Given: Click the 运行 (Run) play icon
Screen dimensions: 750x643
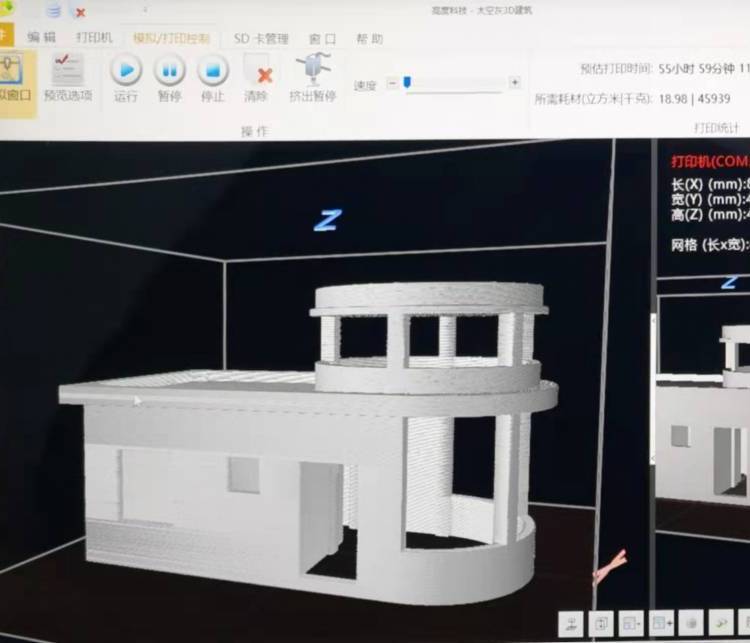Looking at the screenshot, I should point(126,70).
